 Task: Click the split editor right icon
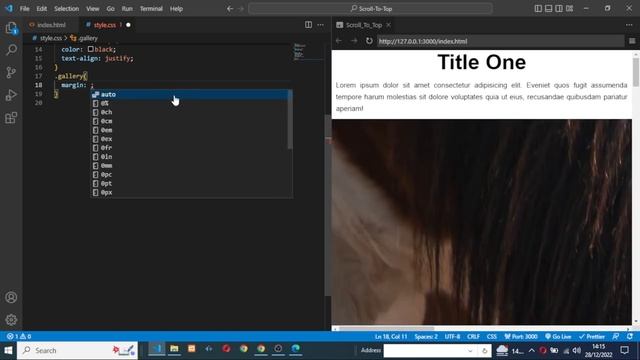tap(309, 25)
